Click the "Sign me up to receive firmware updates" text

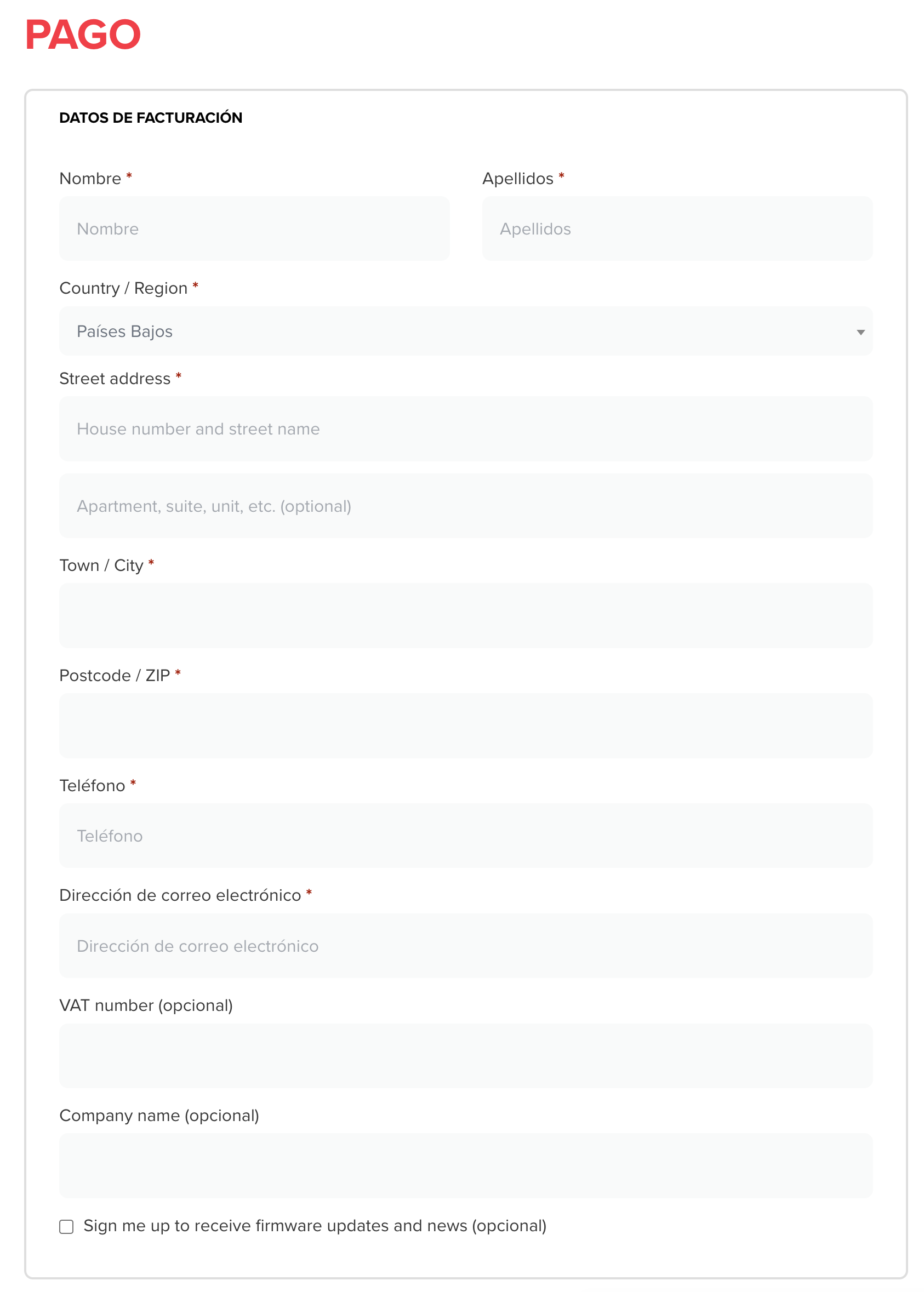pyautogui.click(x=314, y=1226)
